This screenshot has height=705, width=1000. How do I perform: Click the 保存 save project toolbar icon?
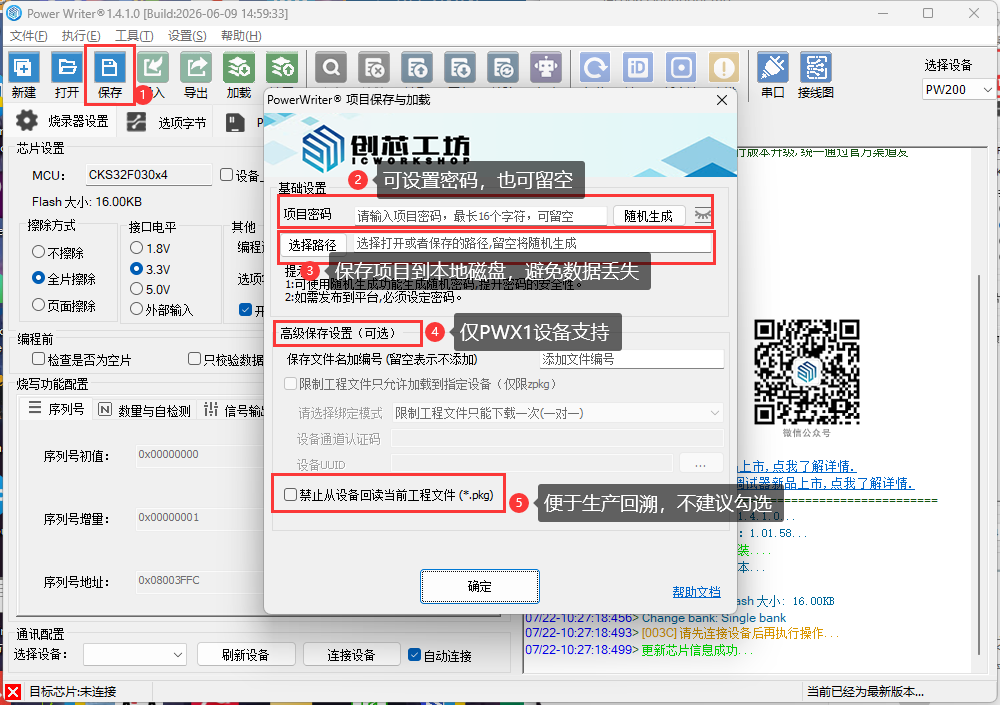coord(110,68)
